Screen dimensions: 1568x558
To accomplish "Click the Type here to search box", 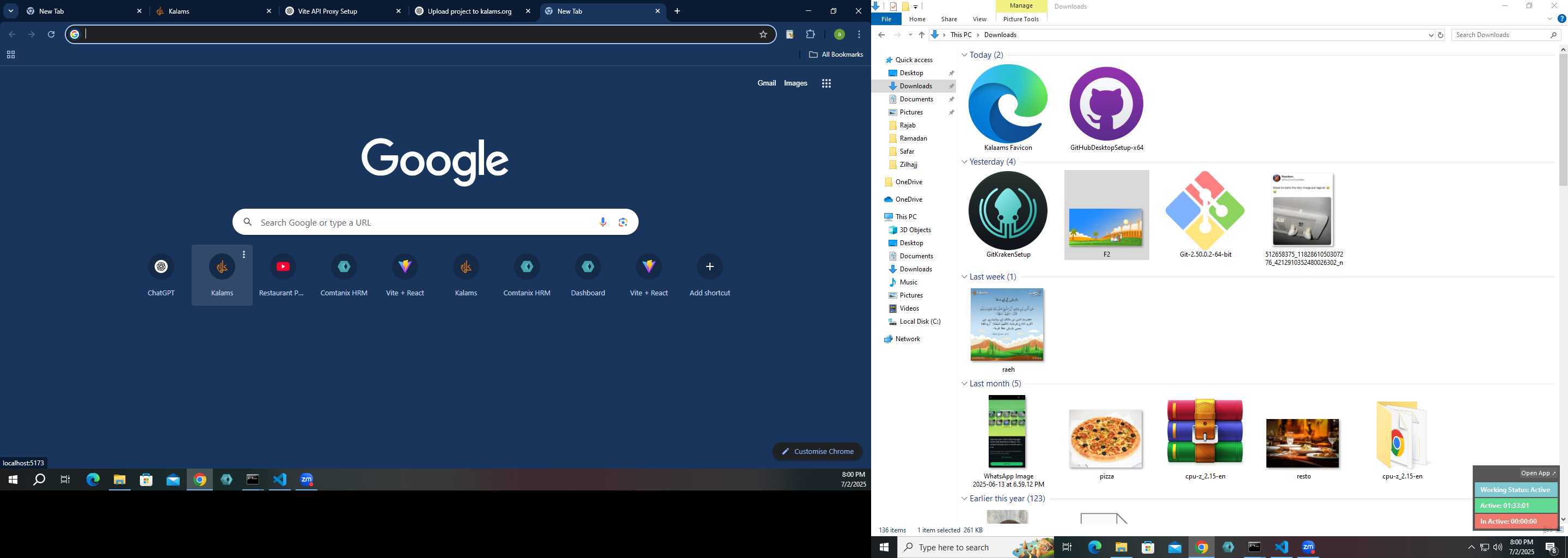I will (976, 547).
